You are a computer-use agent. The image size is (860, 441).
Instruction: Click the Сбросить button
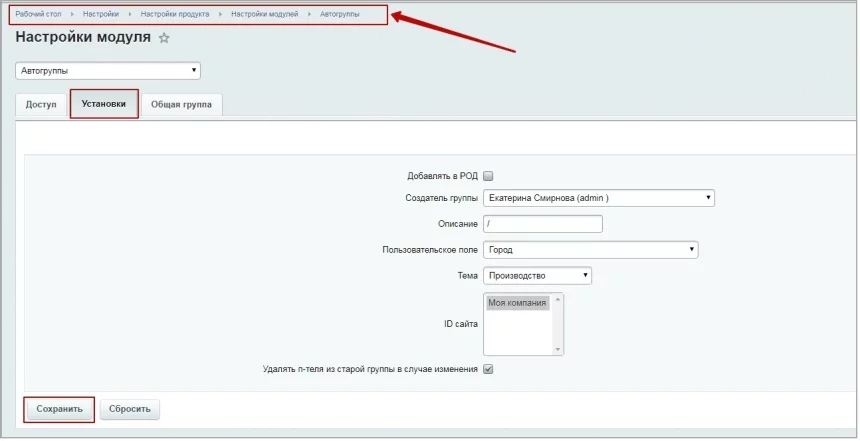click(x=130, y=409)
